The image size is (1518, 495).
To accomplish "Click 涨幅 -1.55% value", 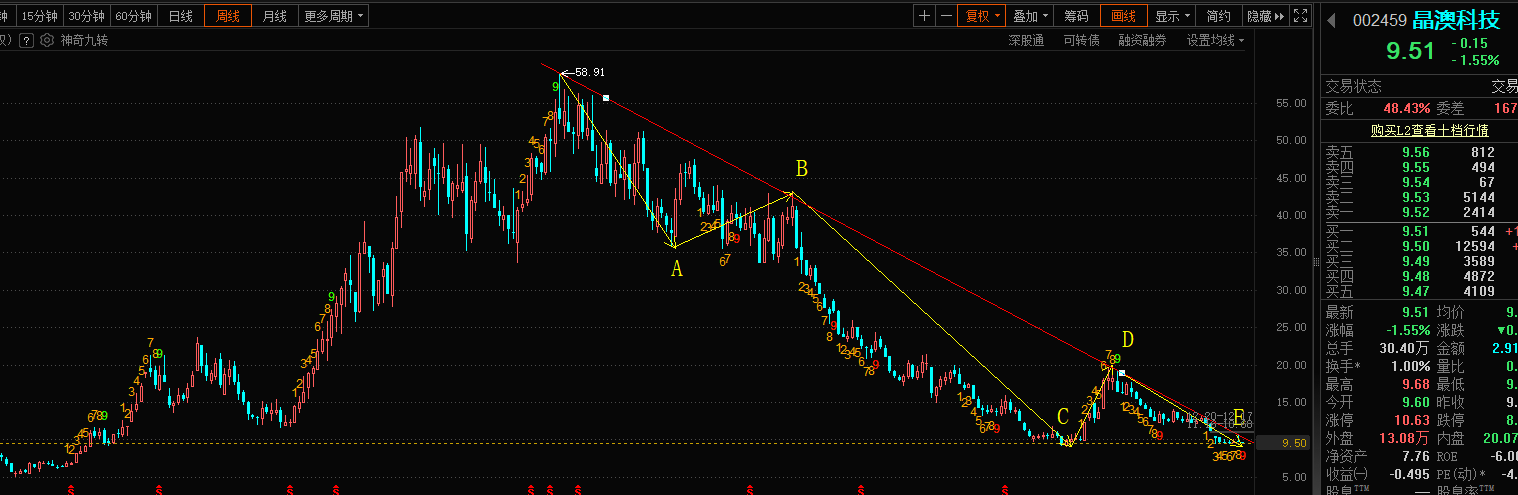I will (1409, 330).
